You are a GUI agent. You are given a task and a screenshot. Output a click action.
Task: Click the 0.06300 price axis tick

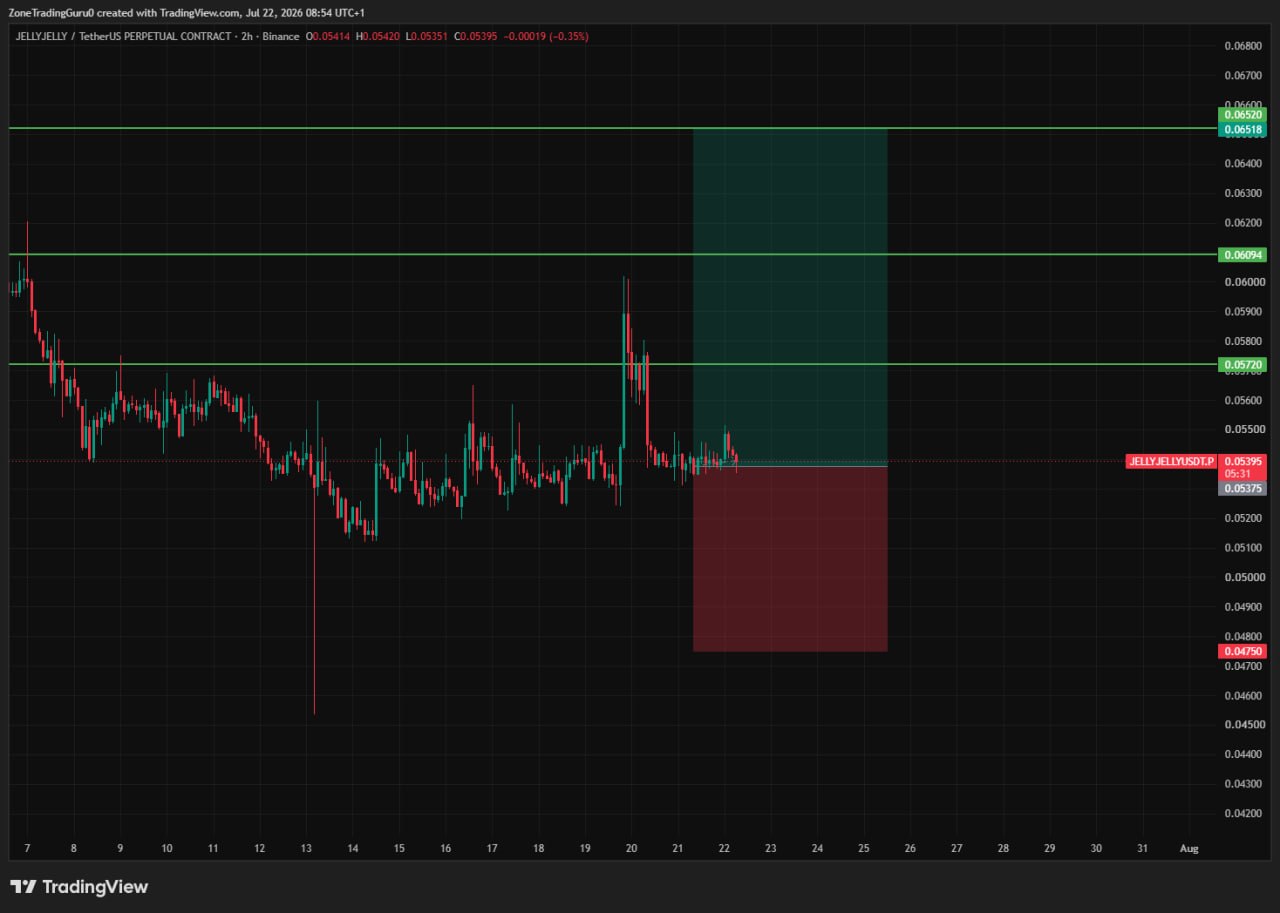pyautogui.click(x=1241, y=193)
